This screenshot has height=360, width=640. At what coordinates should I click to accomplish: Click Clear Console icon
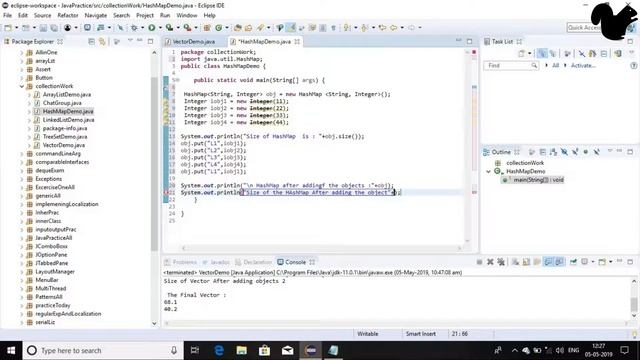point(516,262)
